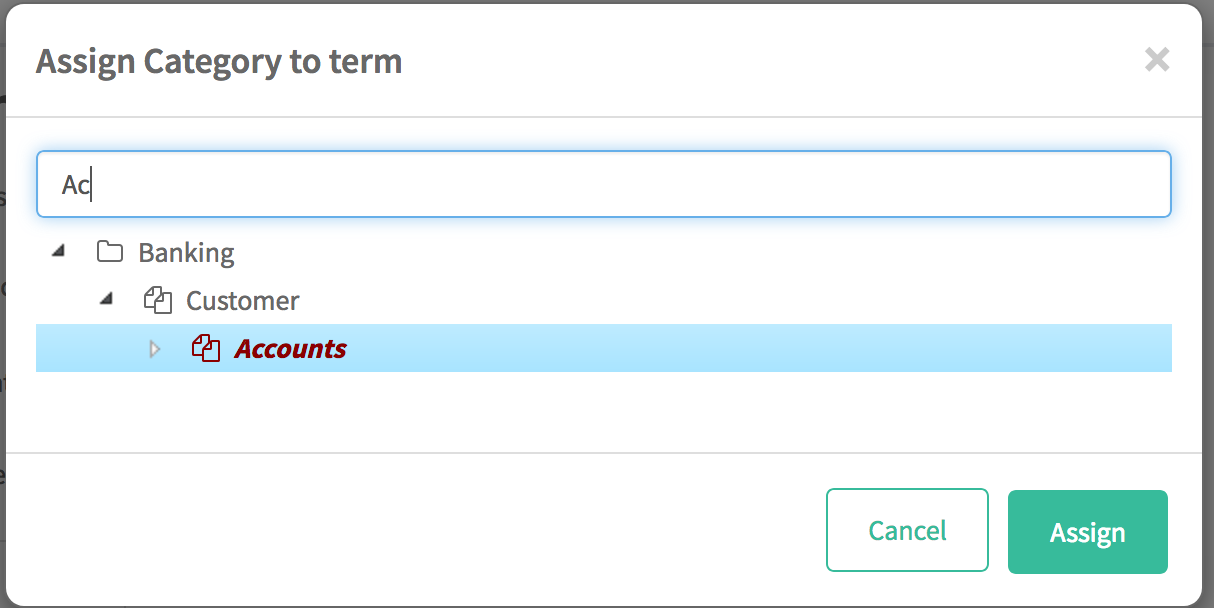Click blank area below the category tree

600,412
